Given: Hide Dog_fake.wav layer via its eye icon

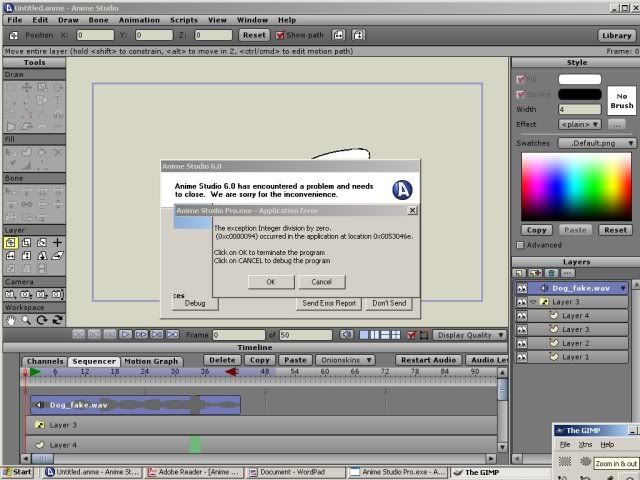Looking at the screenshot, I should pyautogui.click(x=522, y=288).
